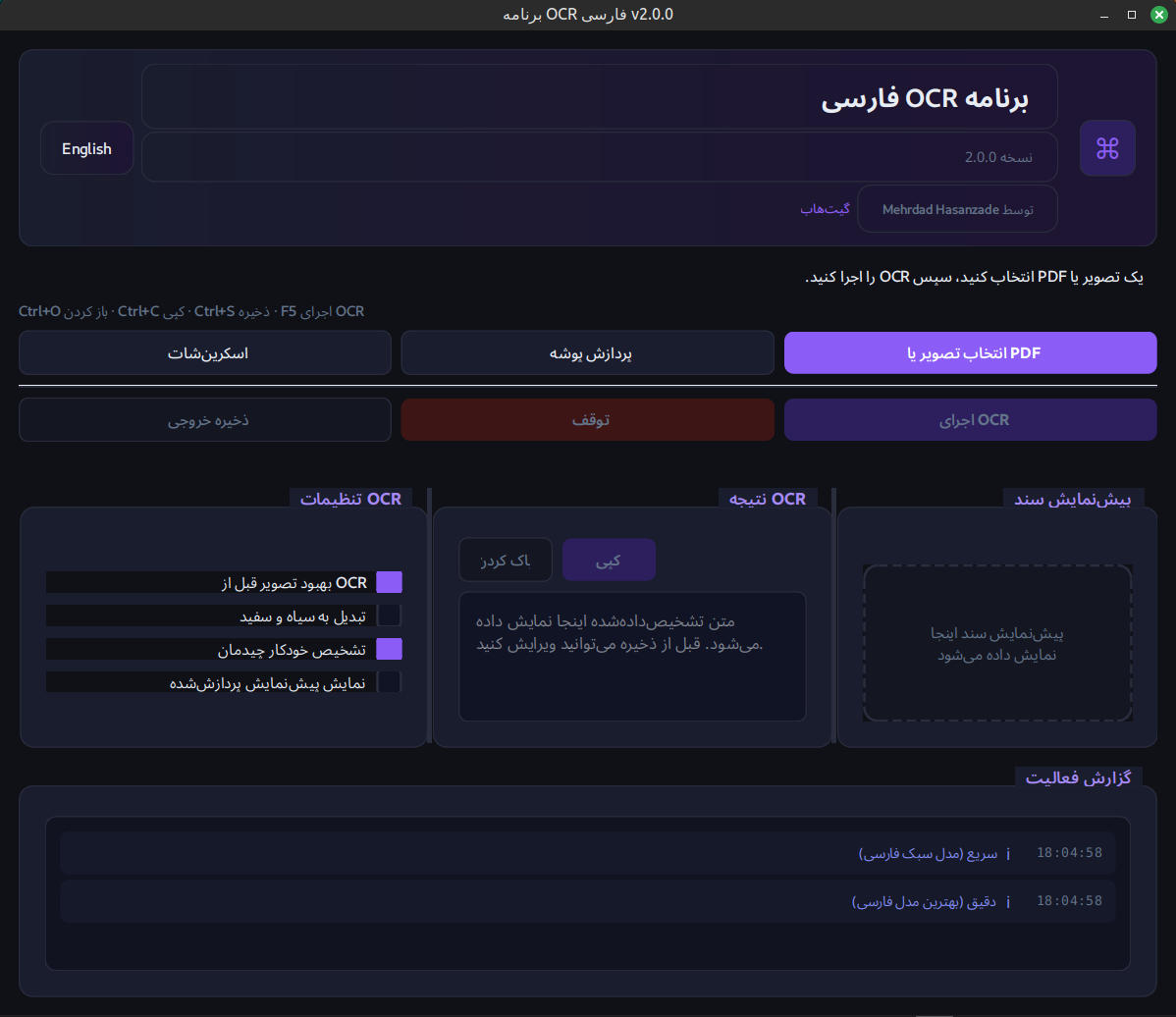Click the 'توسط Mehrdad Hasanzade' author label
1176x1017 pixels.
(x=958, y=209)
